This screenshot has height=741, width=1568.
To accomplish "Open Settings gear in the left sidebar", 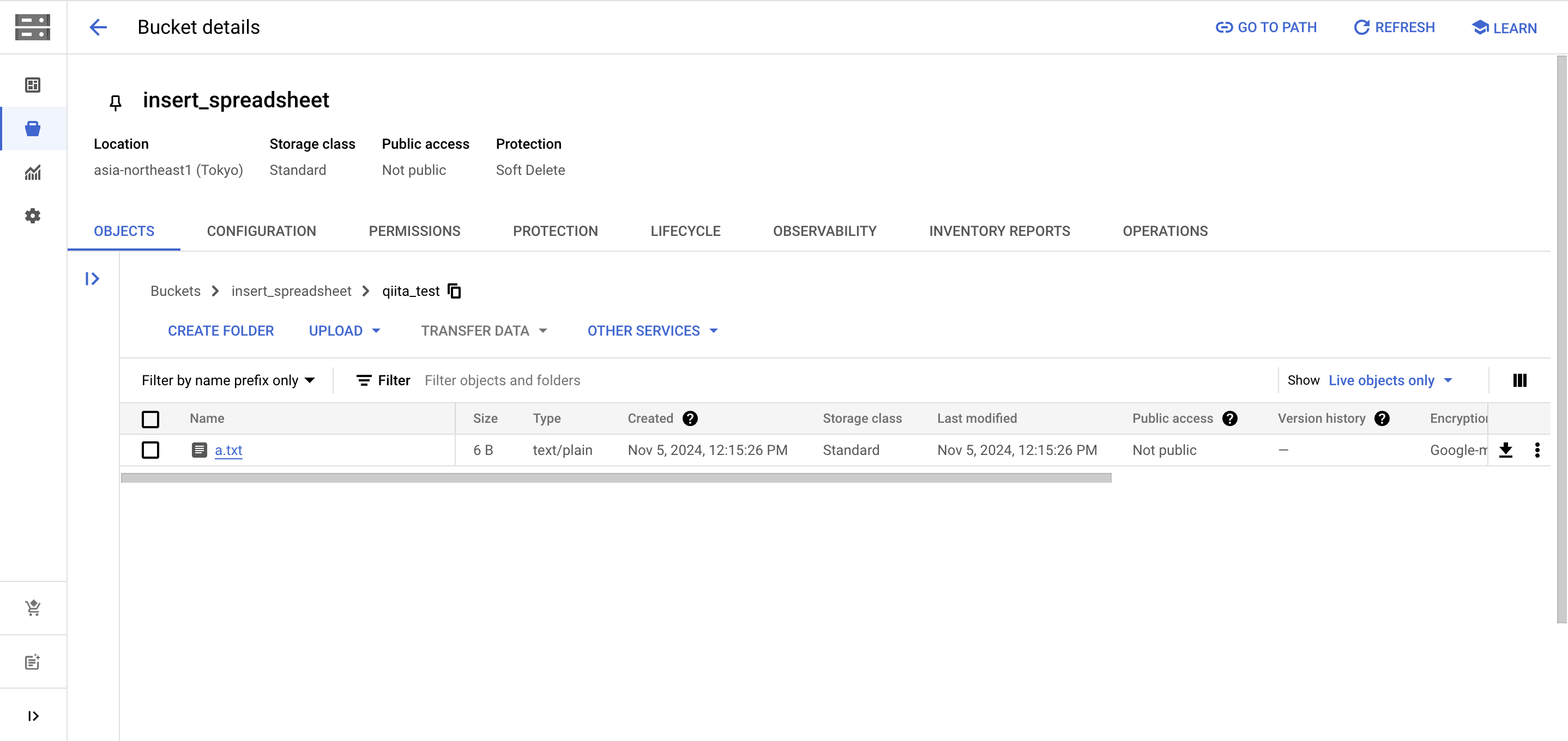I will (x=33, y=216).
